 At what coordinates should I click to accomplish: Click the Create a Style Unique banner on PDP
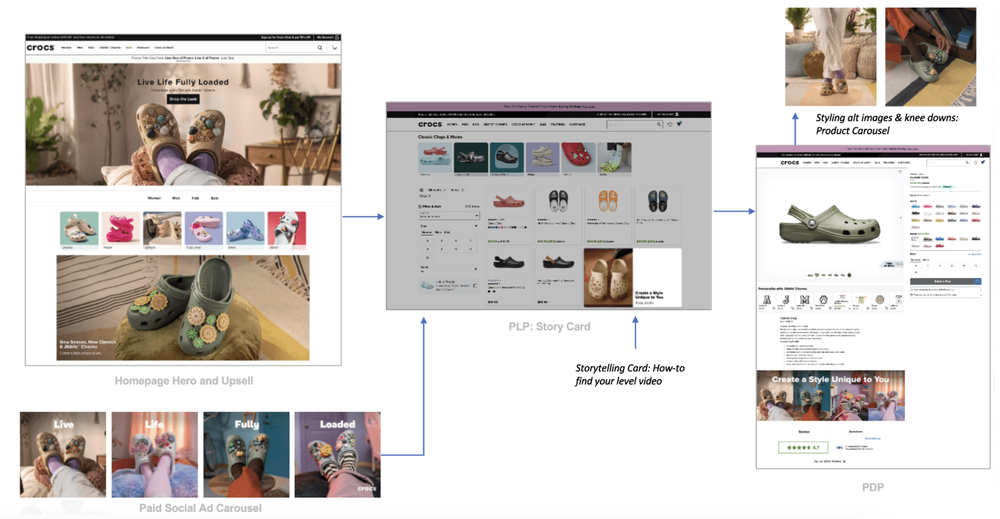pyautogui.click(x=830, y=396)
